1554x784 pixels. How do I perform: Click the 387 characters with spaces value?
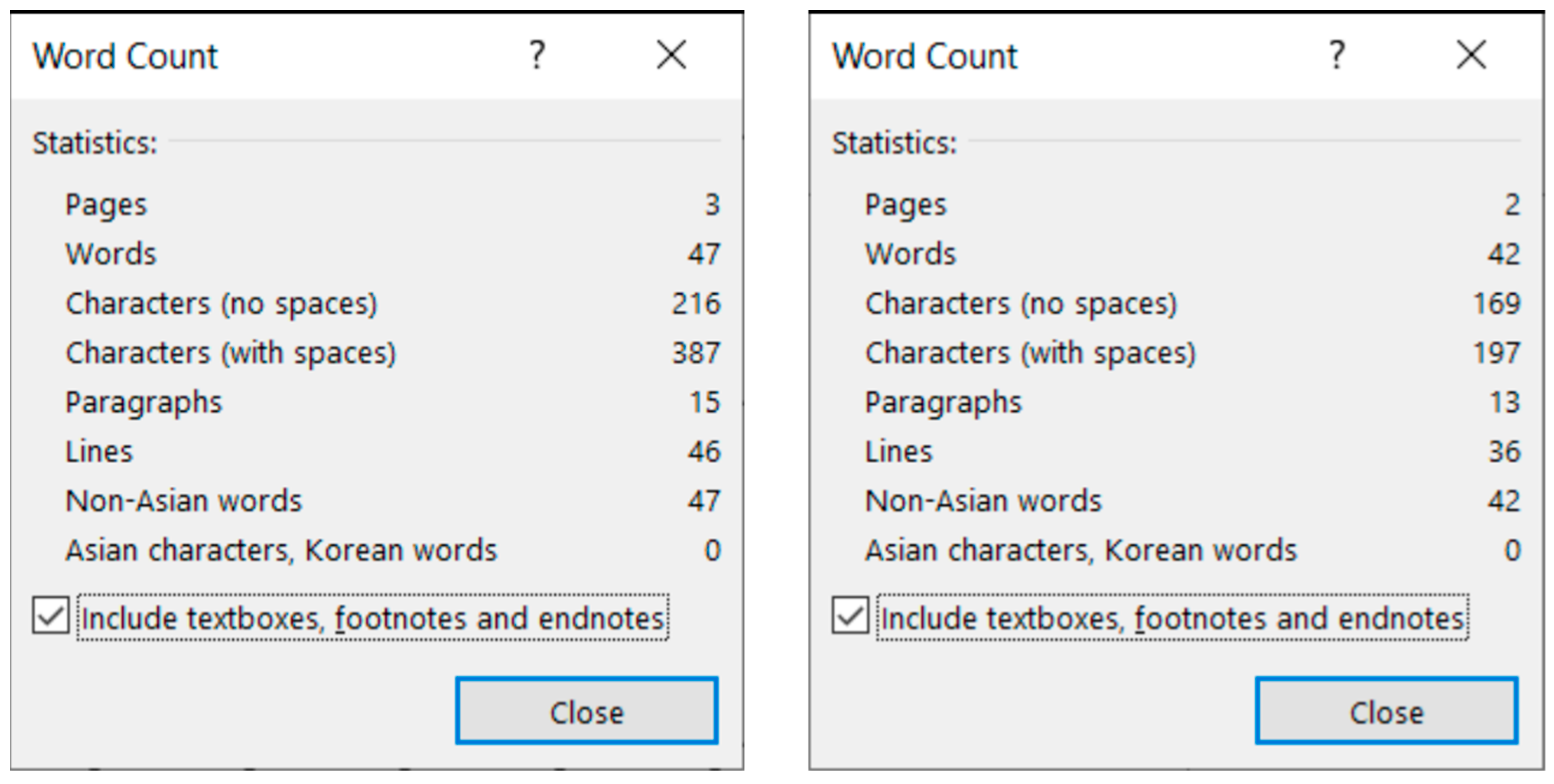pyautogui.click(x=697, y=353)
